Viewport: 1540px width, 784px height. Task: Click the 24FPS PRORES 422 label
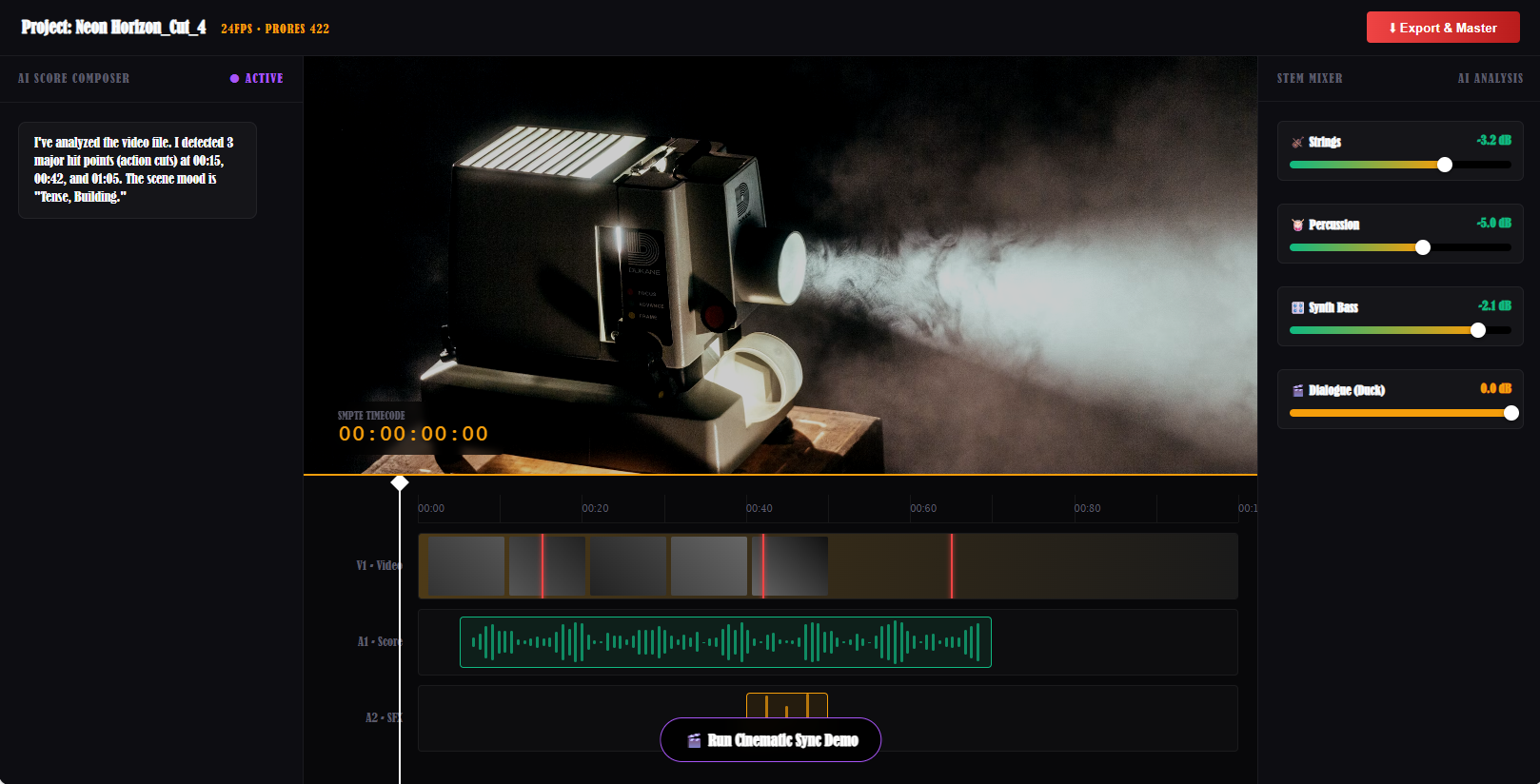click(x=275, y=29)
